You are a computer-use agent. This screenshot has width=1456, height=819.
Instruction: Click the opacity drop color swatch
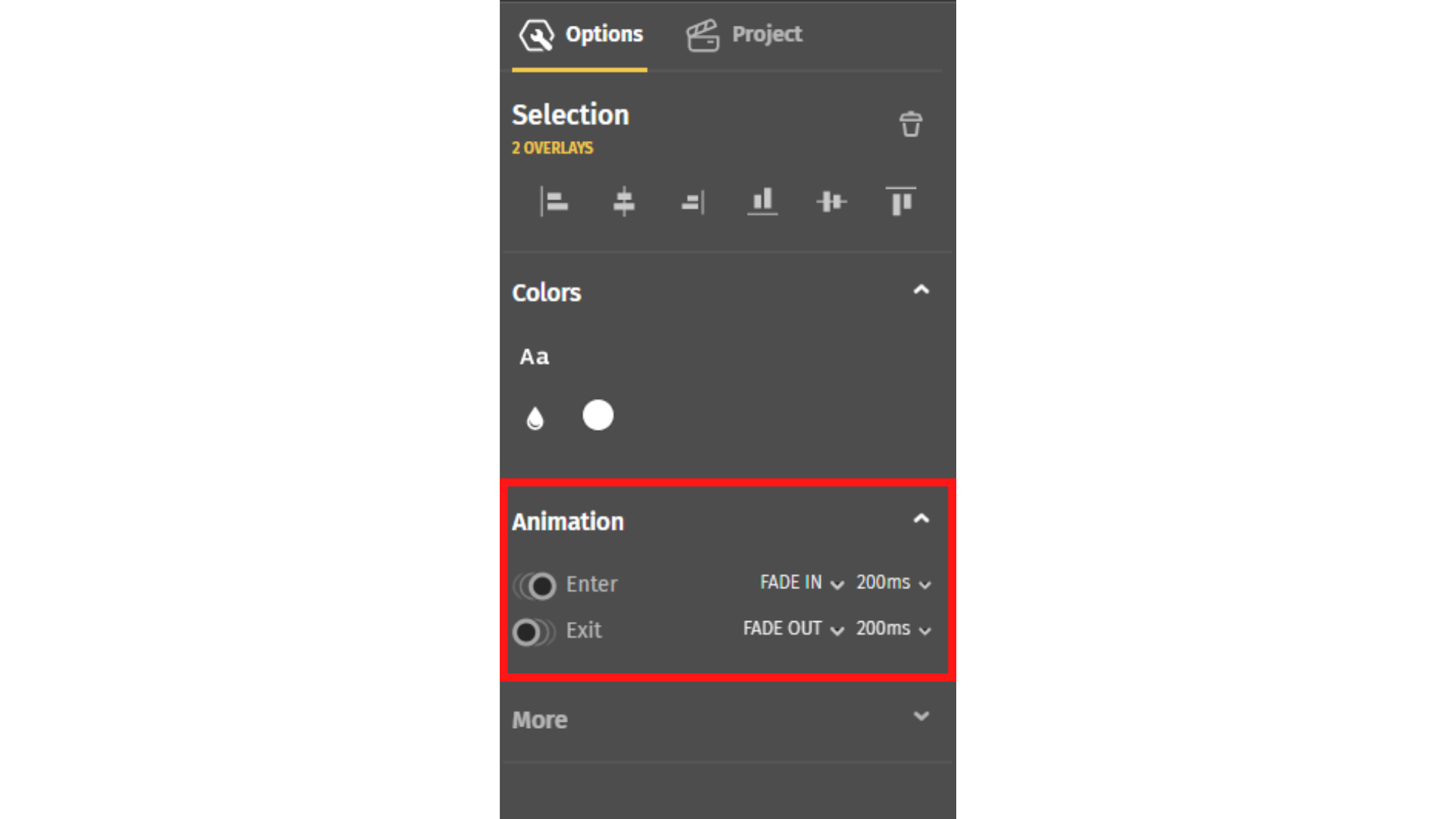(x=535, y=416)
